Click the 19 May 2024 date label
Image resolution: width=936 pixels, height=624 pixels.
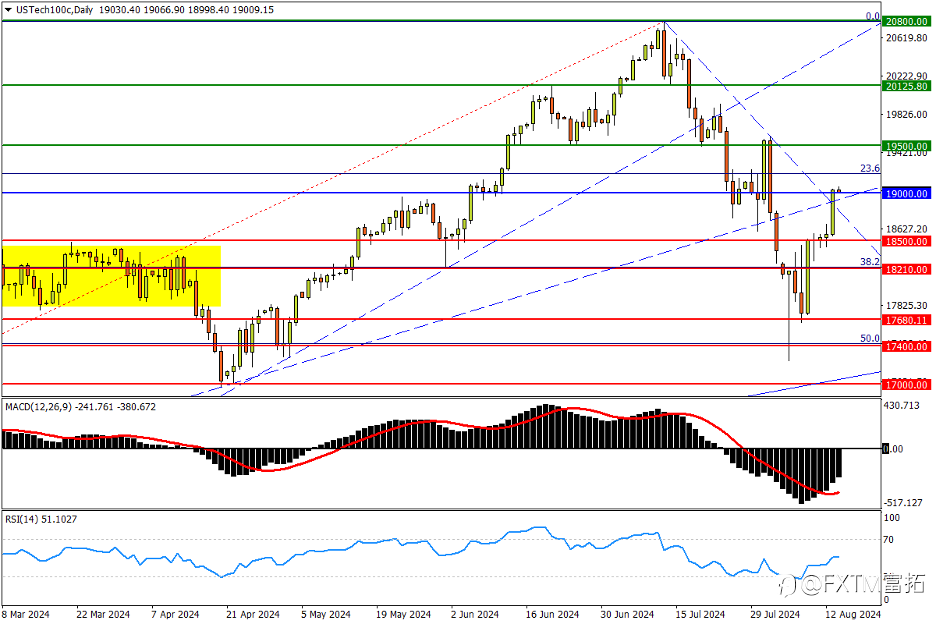coord(404,614)
